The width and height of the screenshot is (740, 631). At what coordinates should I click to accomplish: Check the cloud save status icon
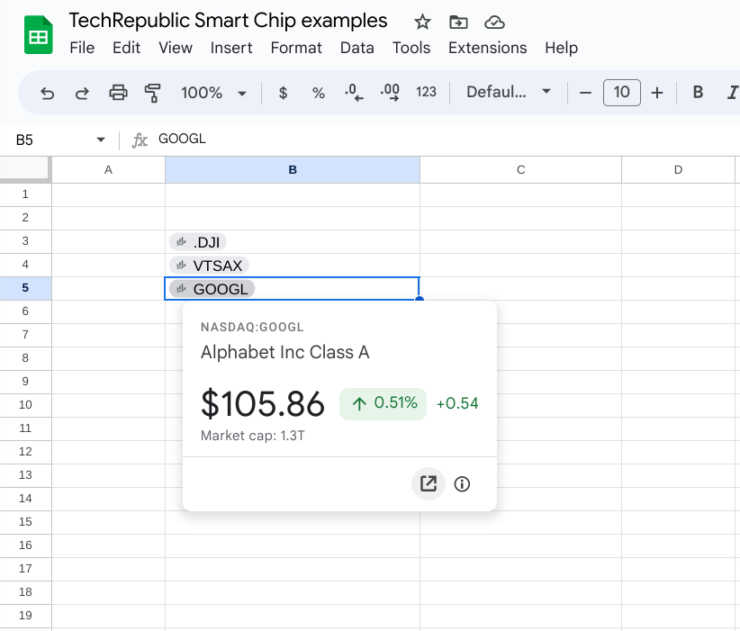tap(494, 22)
